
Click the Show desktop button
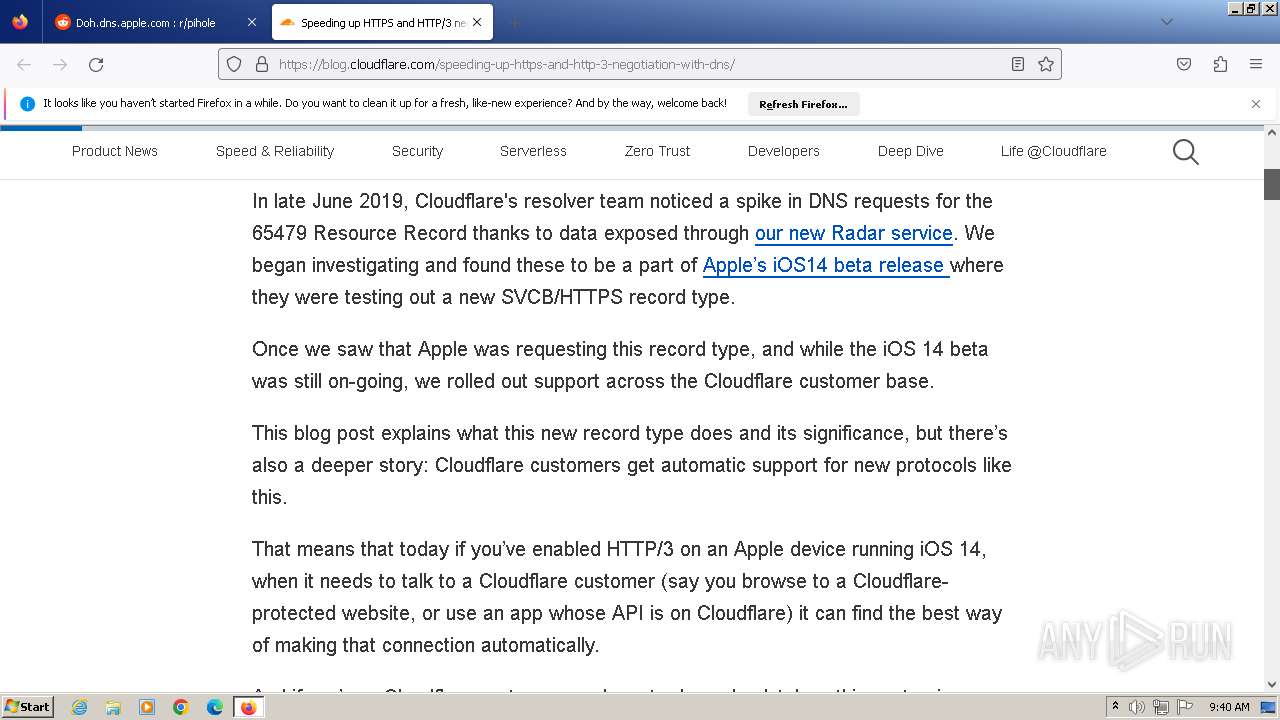pos(1270,707)
